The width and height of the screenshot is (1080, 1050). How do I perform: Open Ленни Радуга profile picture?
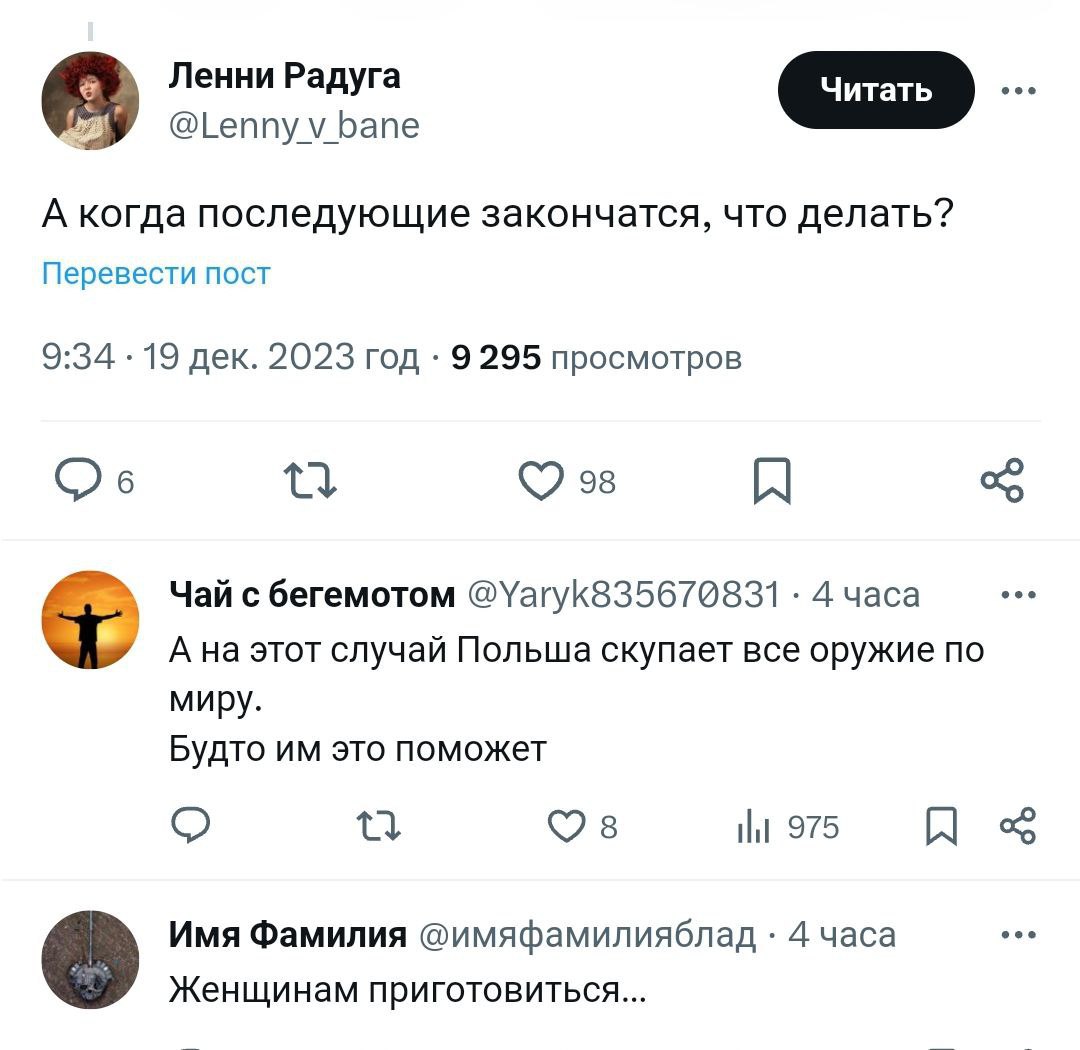pos(90,101)
